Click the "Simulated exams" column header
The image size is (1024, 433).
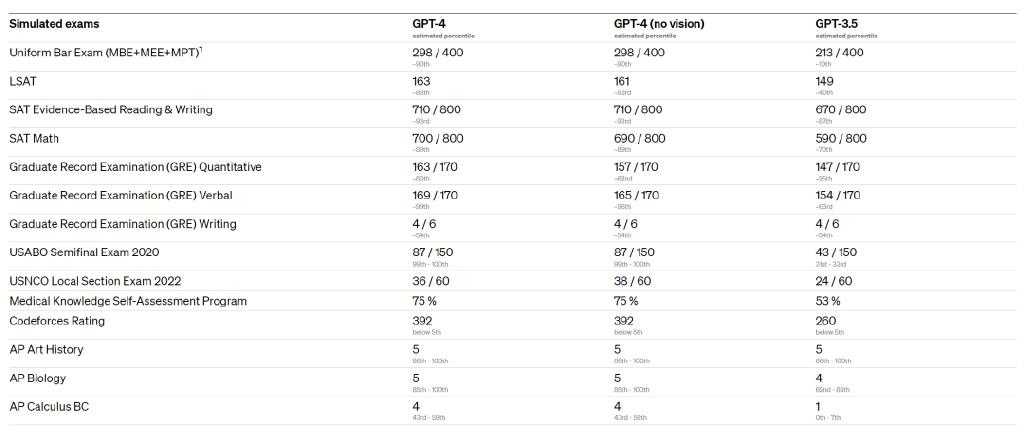pos(54,24)
